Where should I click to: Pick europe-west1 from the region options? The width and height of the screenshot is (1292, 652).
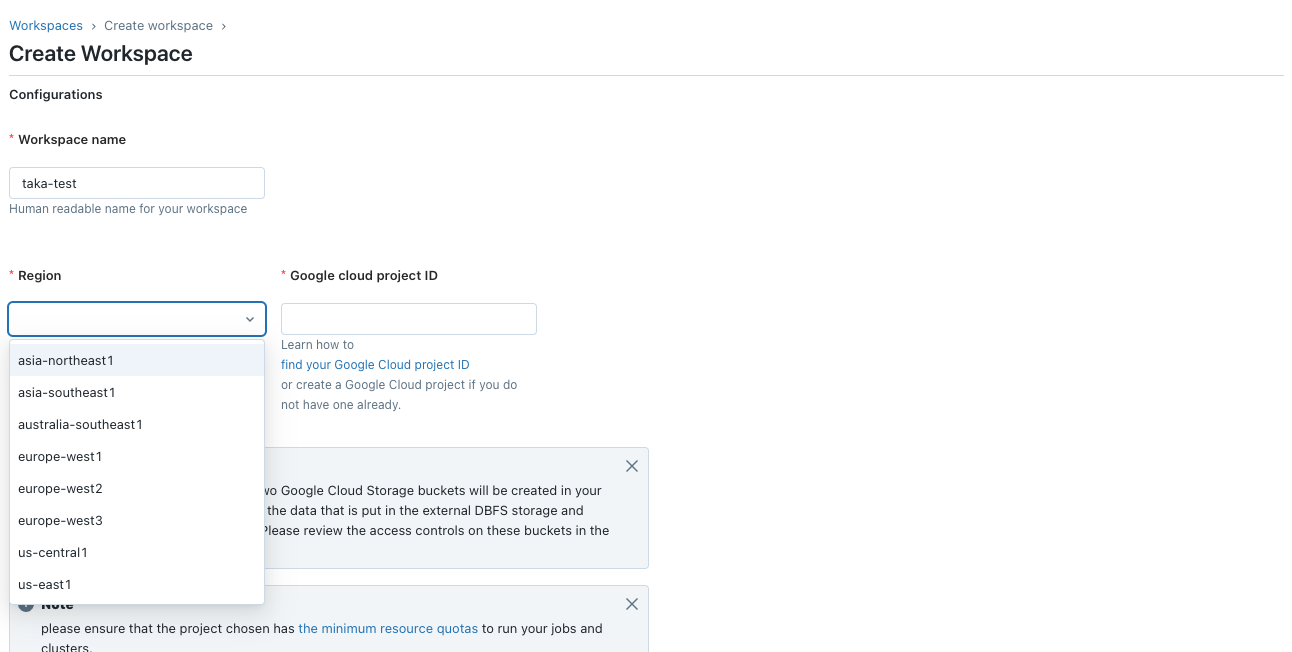click(58, 456)
